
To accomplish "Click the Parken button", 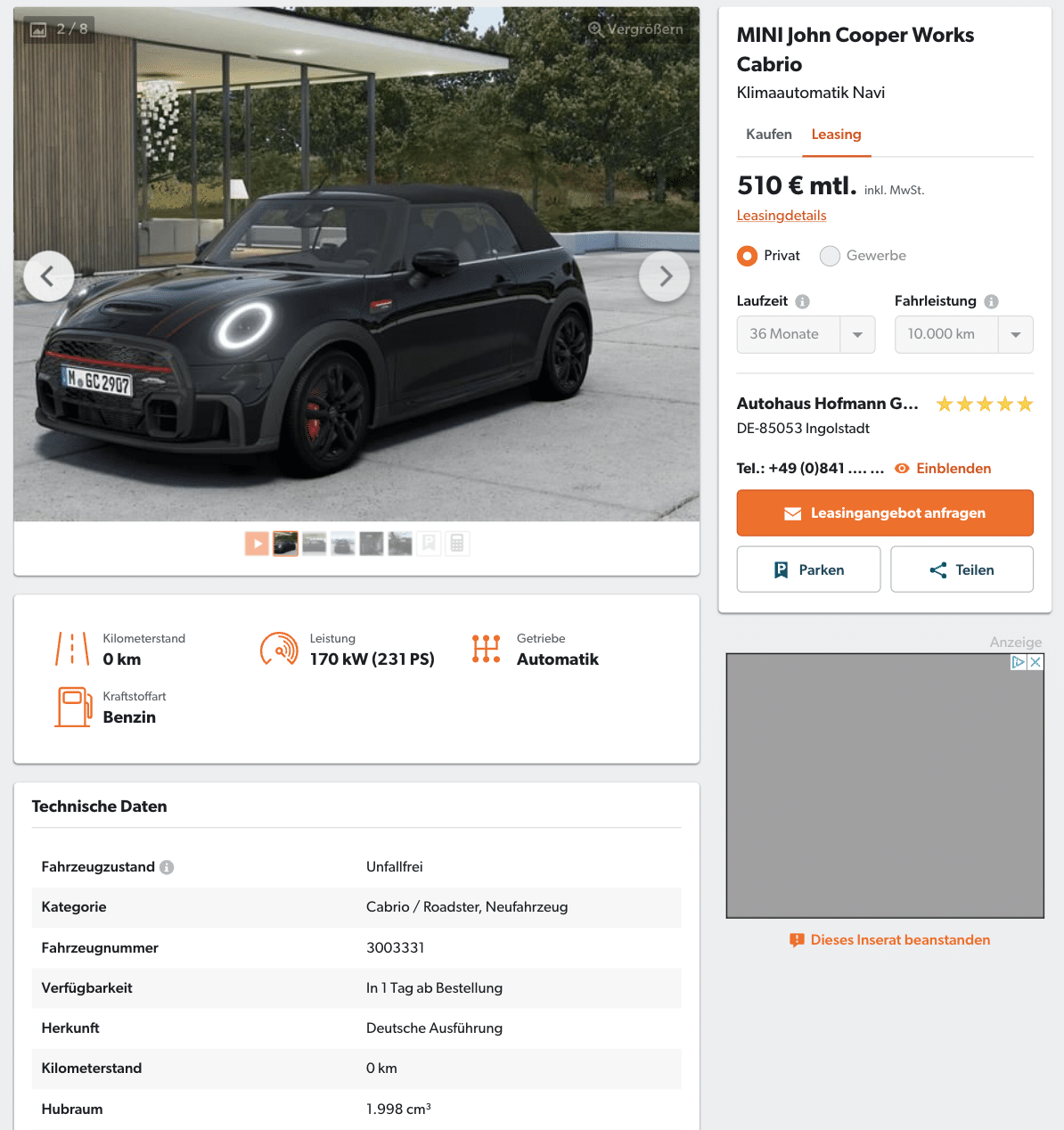I will pyautogui.click(x=808, y=569).
